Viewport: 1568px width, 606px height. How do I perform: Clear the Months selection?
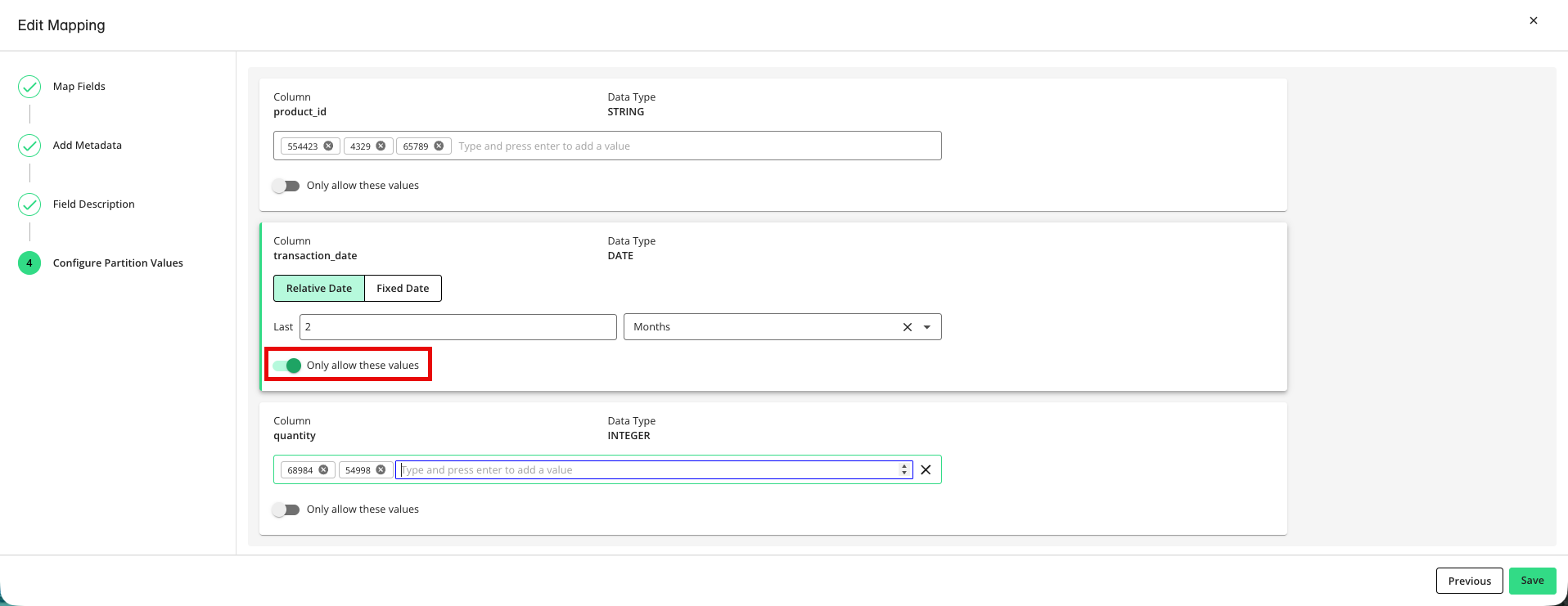pos(907,327)
